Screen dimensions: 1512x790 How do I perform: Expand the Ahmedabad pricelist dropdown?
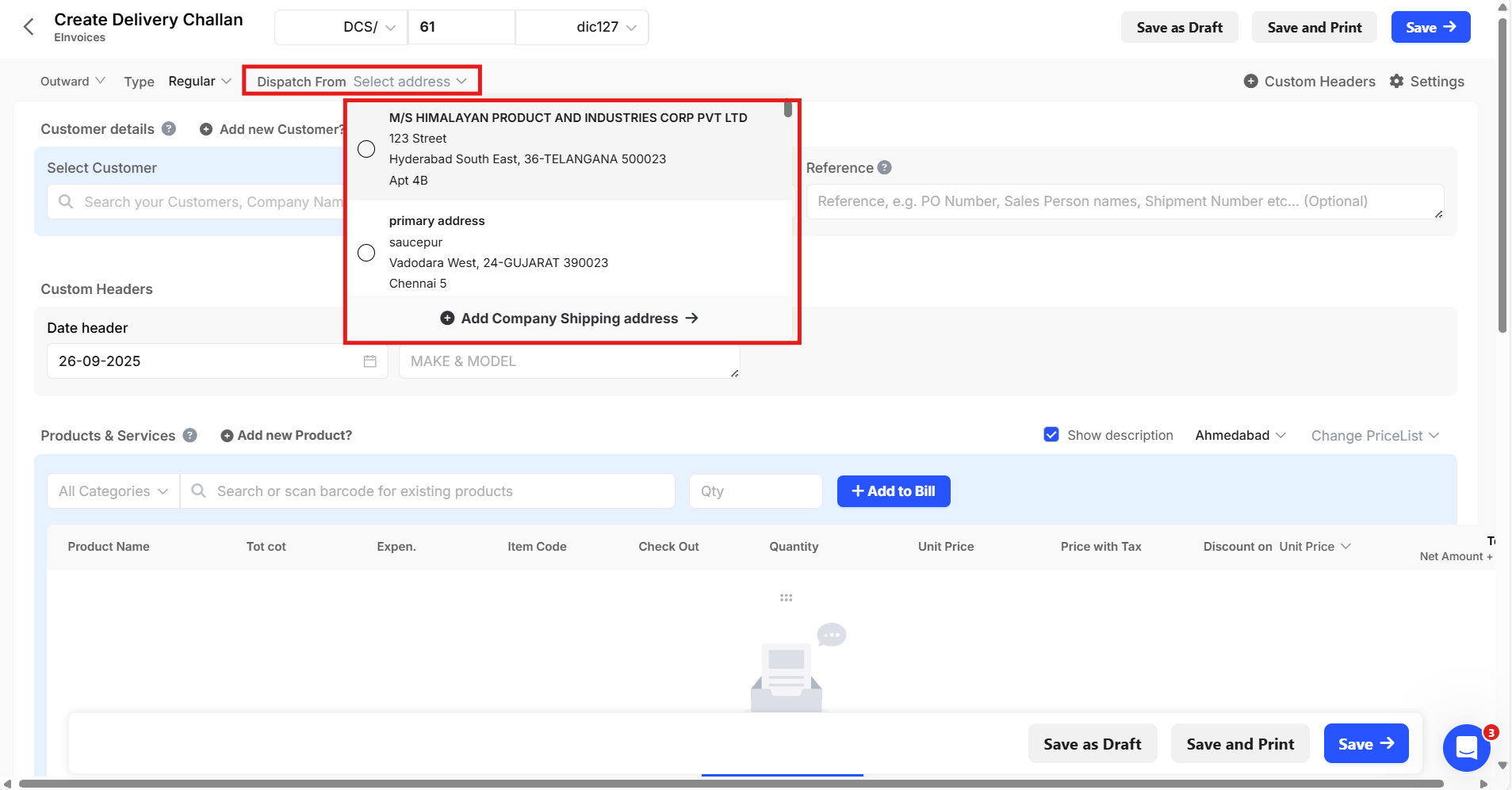click(x=1239, y=435)
